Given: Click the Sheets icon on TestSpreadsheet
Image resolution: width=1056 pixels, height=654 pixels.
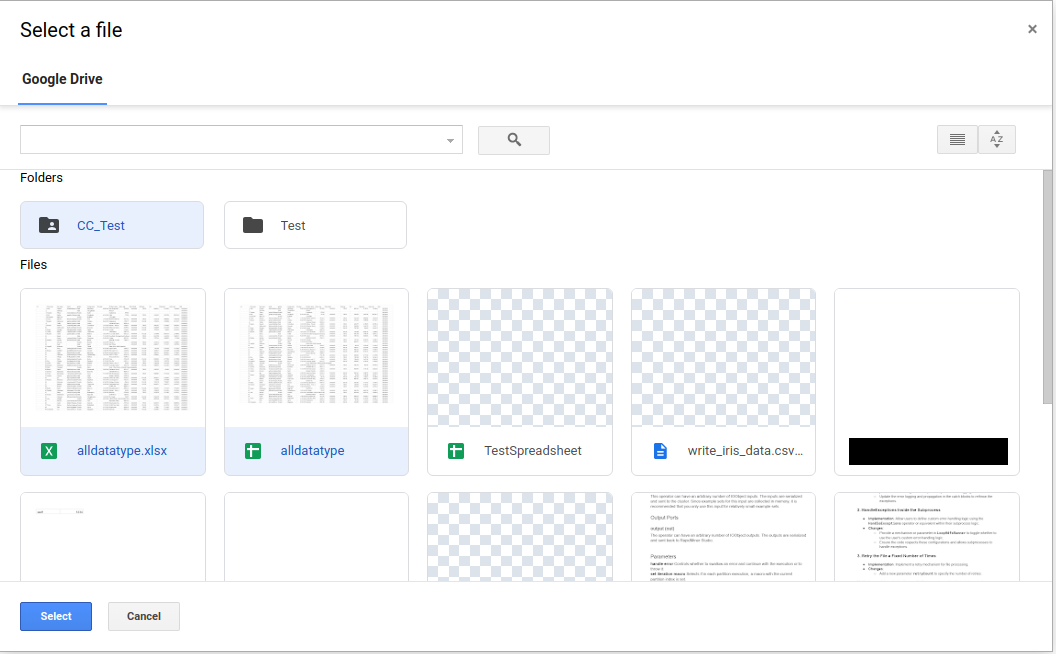Looking at the screenshot, I should point(456,451).
